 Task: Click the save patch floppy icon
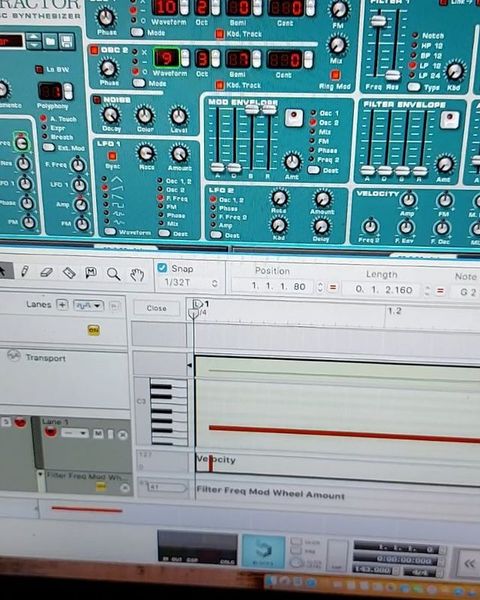(x=67, y=42)
